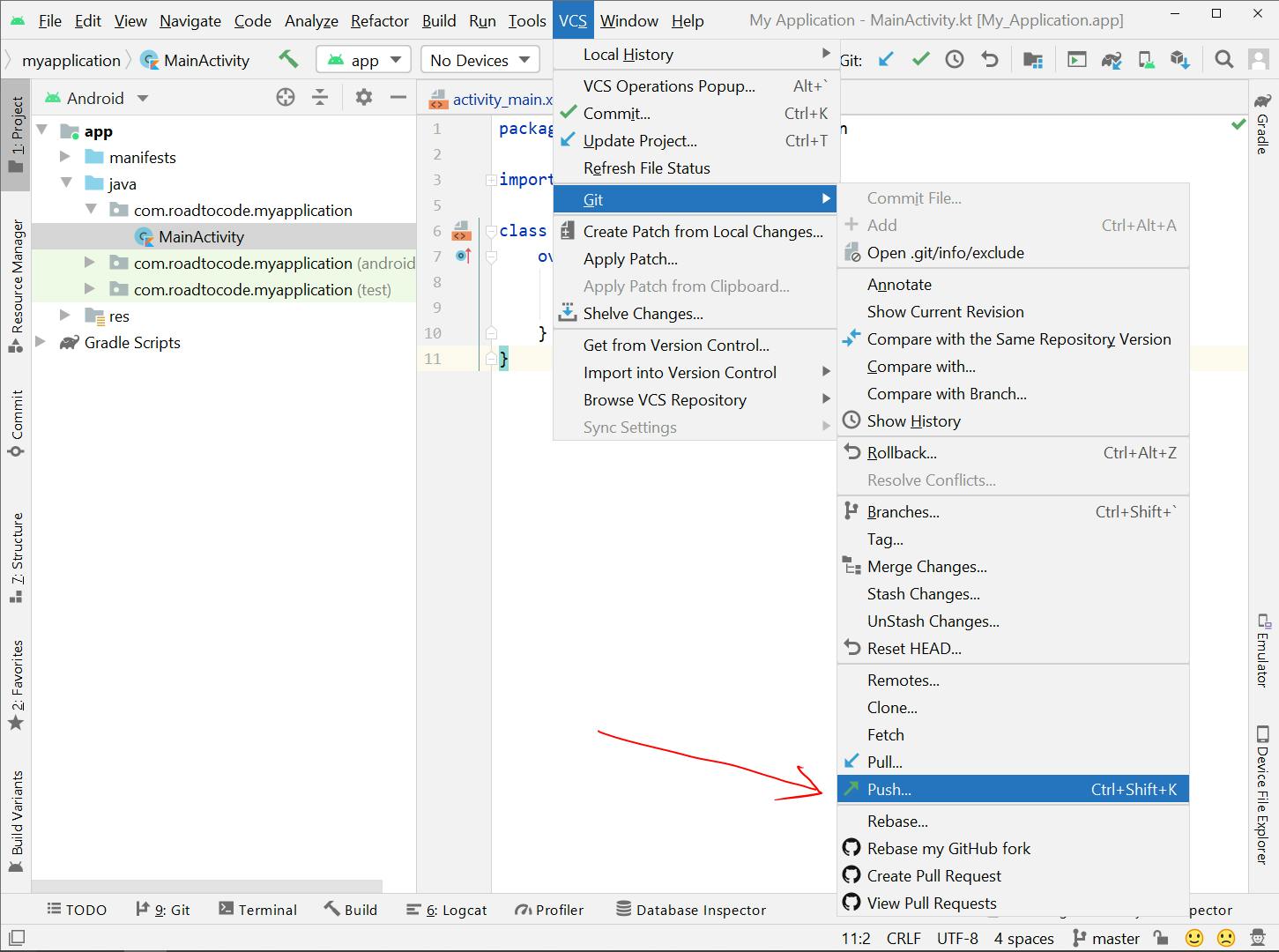Click the user account avatar icon
Image resolution: width=1279 pixels, height=952 pixels.
[1259, 59]
